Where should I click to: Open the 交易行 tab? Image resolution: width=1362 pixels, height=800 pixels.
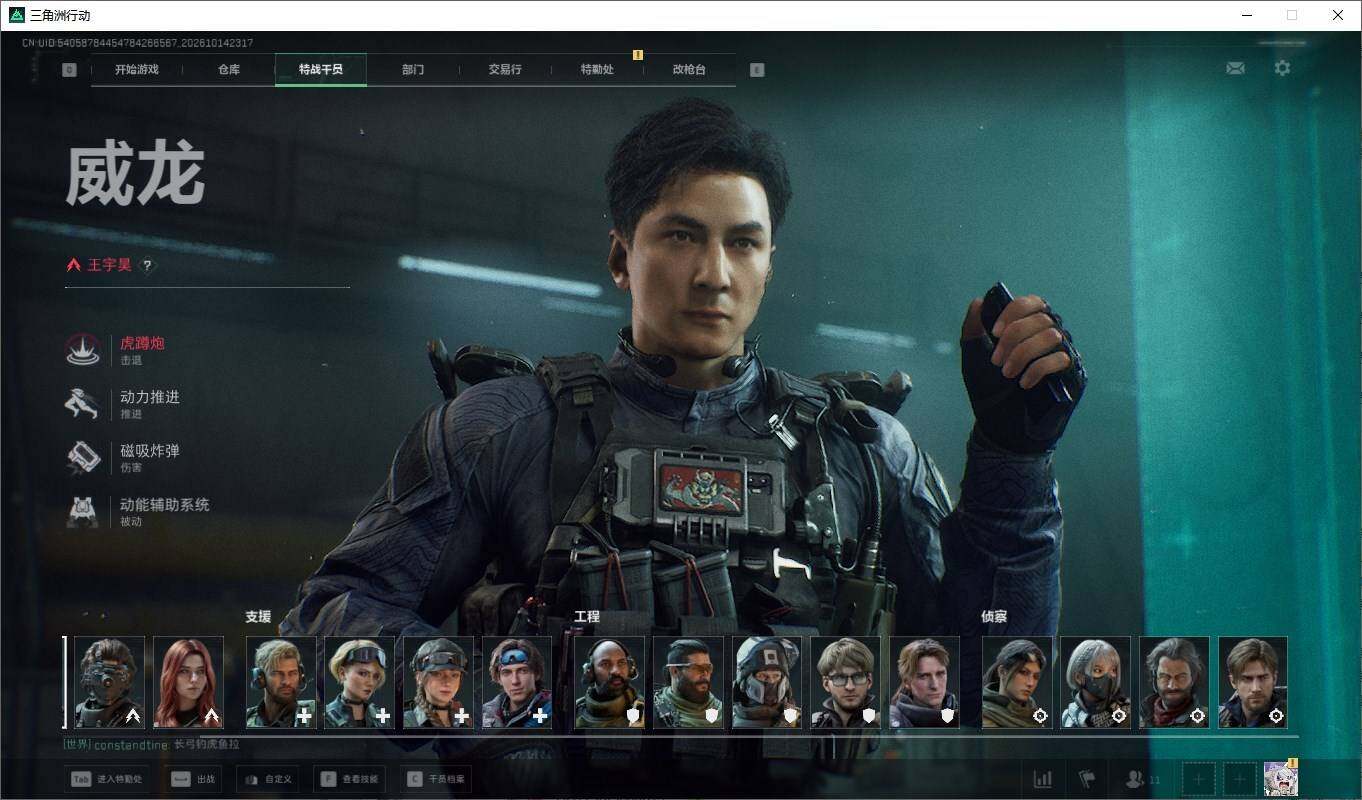tap(505, 70)
